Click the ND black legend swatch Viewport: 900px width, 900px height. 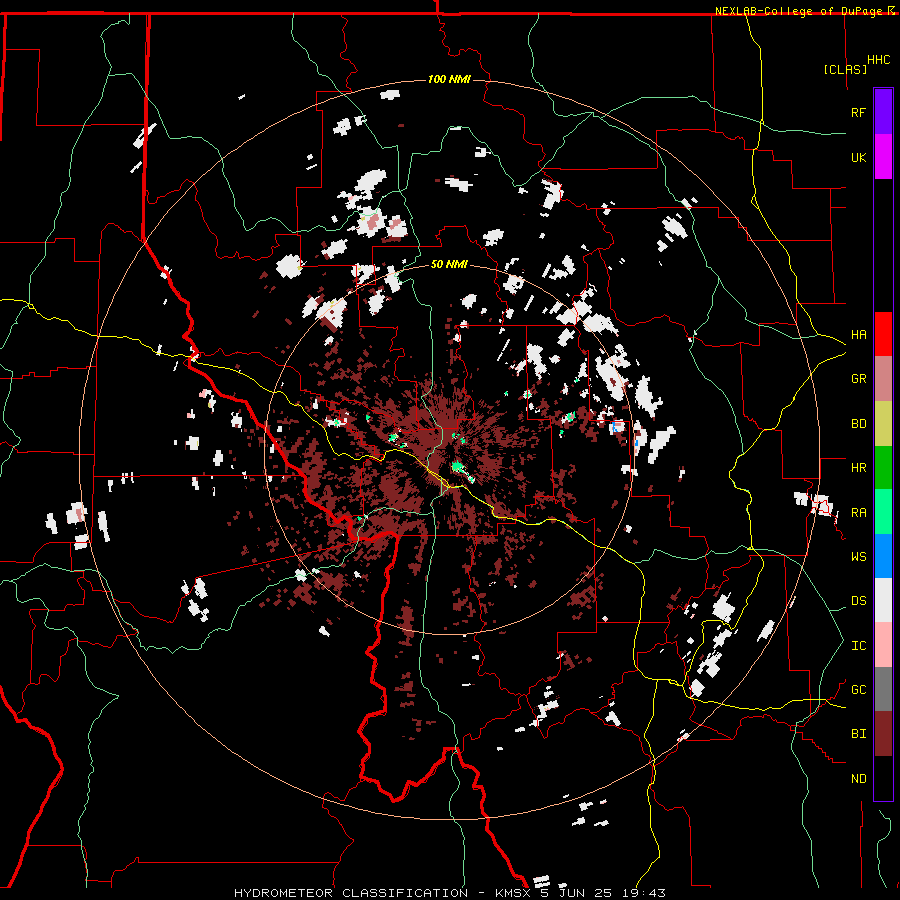[x=883, y=778]
